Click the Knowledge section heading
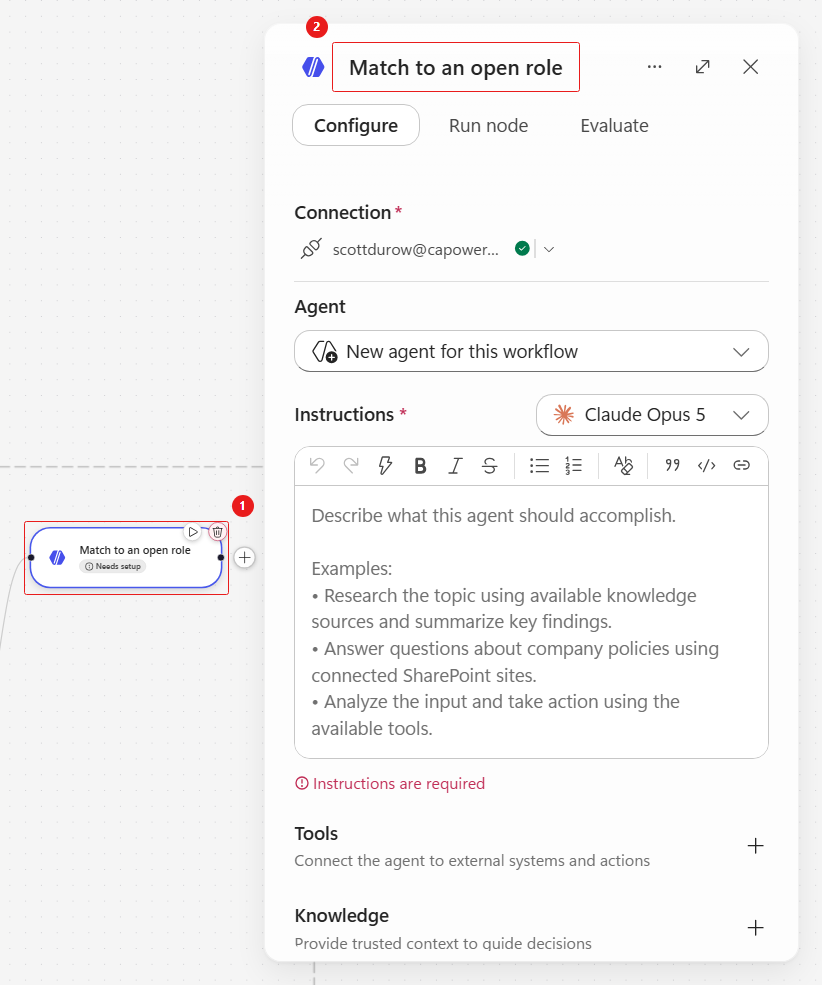Viewport: 822px width, 985px height. (x=342, y=916)
